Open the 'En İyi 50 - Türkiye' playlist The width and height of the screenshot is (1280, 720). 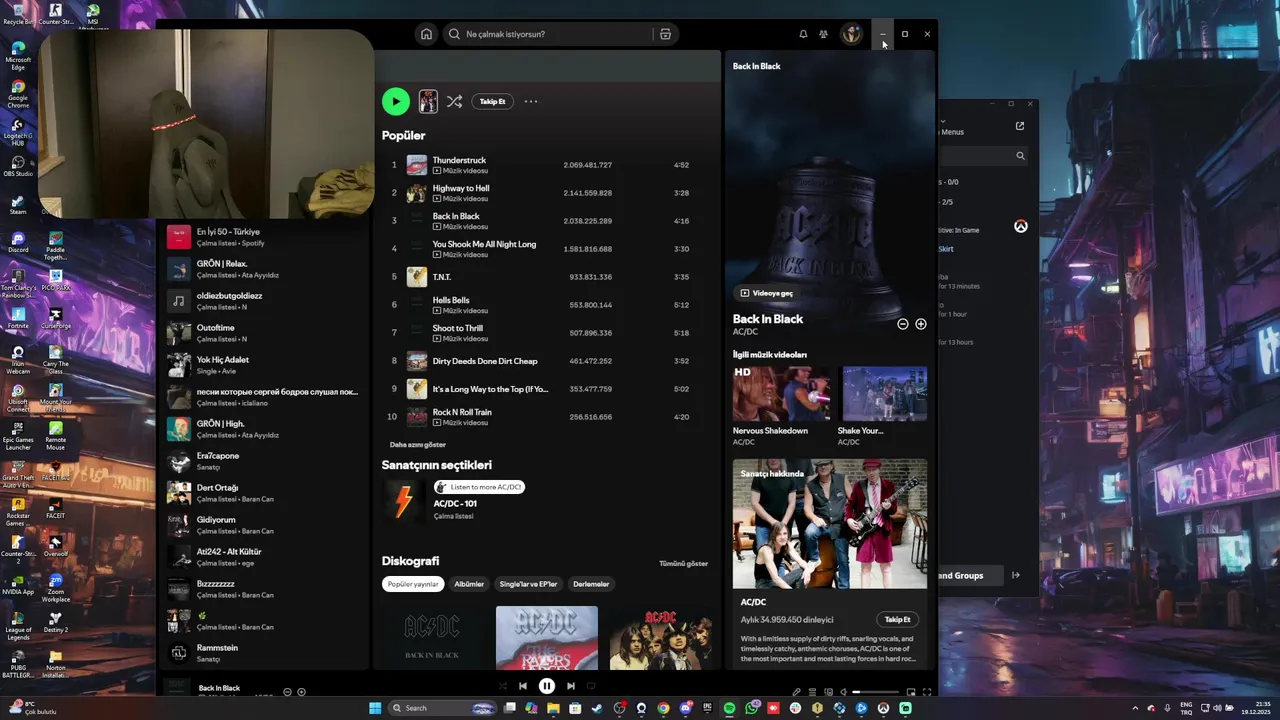coord(265,237)
